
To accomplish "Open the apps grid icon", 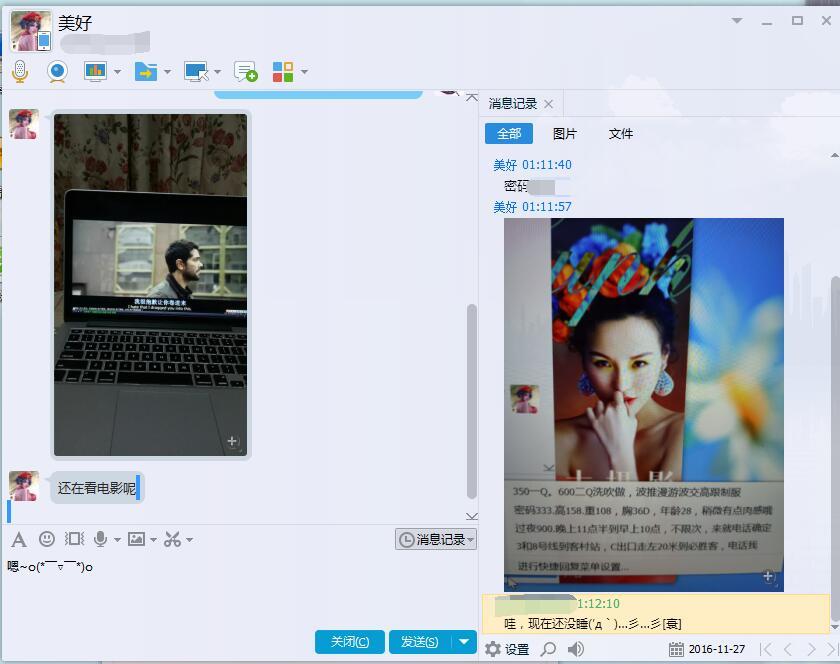I will [x=283, y=71].
